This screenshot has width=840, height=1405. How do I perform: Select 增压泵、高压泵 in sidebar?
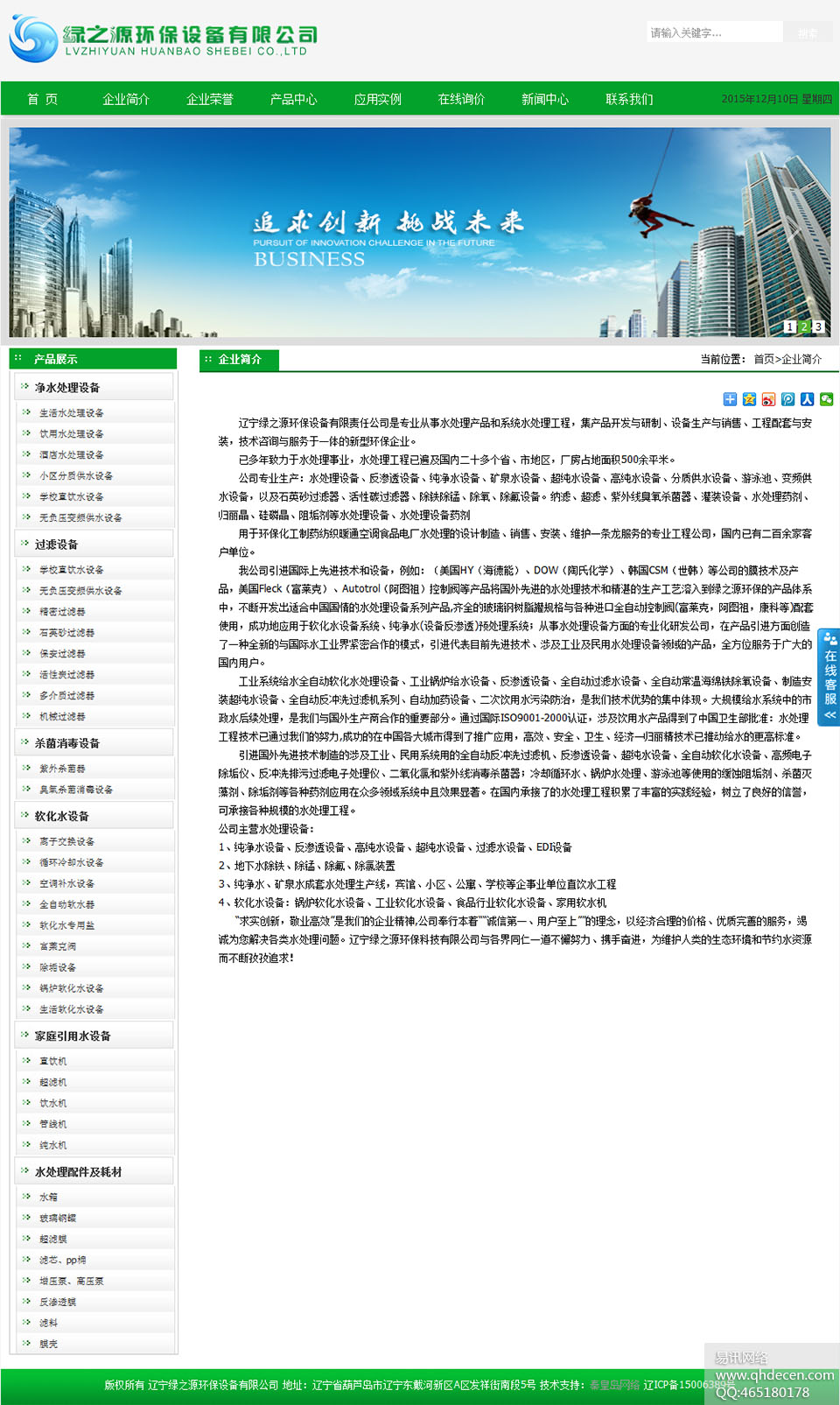tap(72, 1281)
